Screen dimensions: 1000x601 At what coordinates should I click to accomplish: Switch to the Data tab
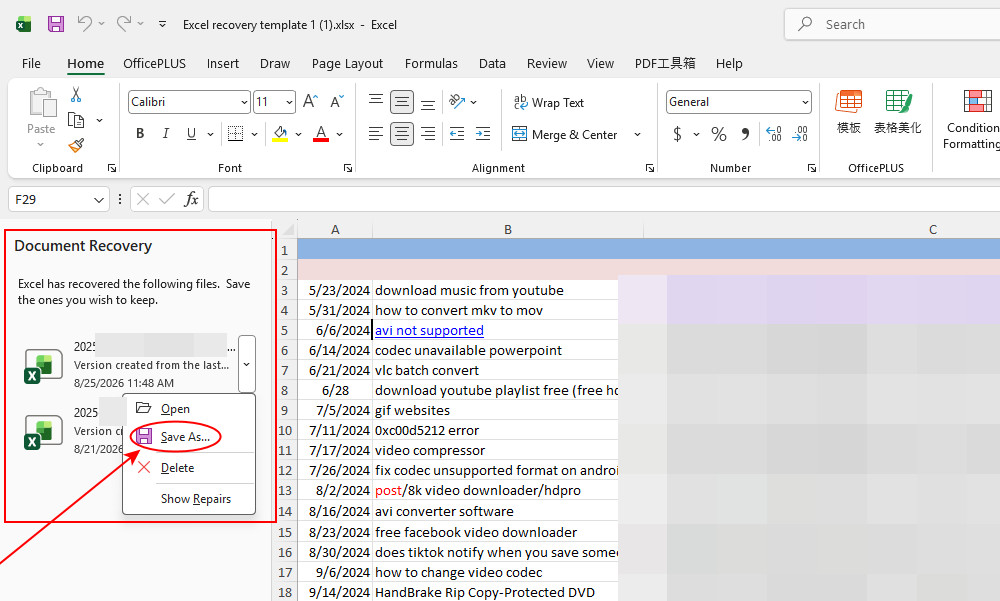[492, 63]
